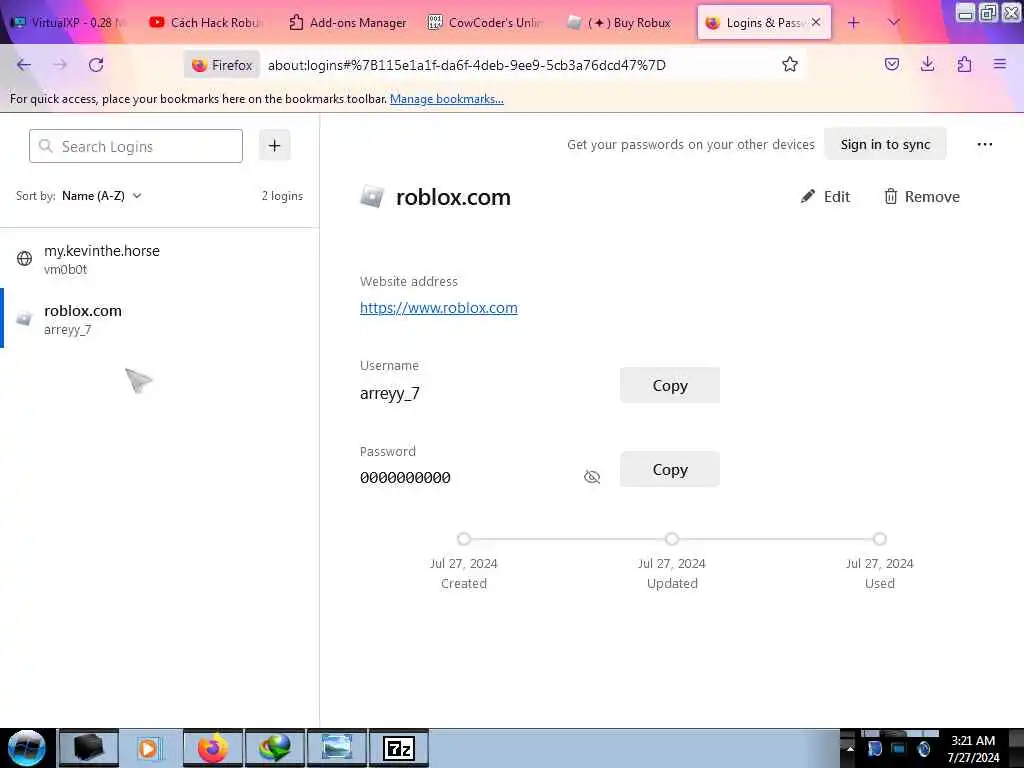
Task: Switch to the Cach Hack Robux tab
Action: [206, 22]
